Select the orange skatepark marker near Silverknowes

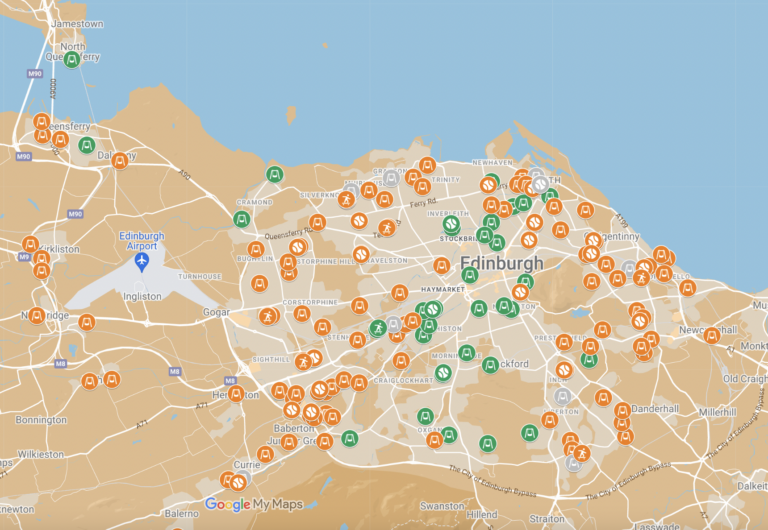coord(346,199)
